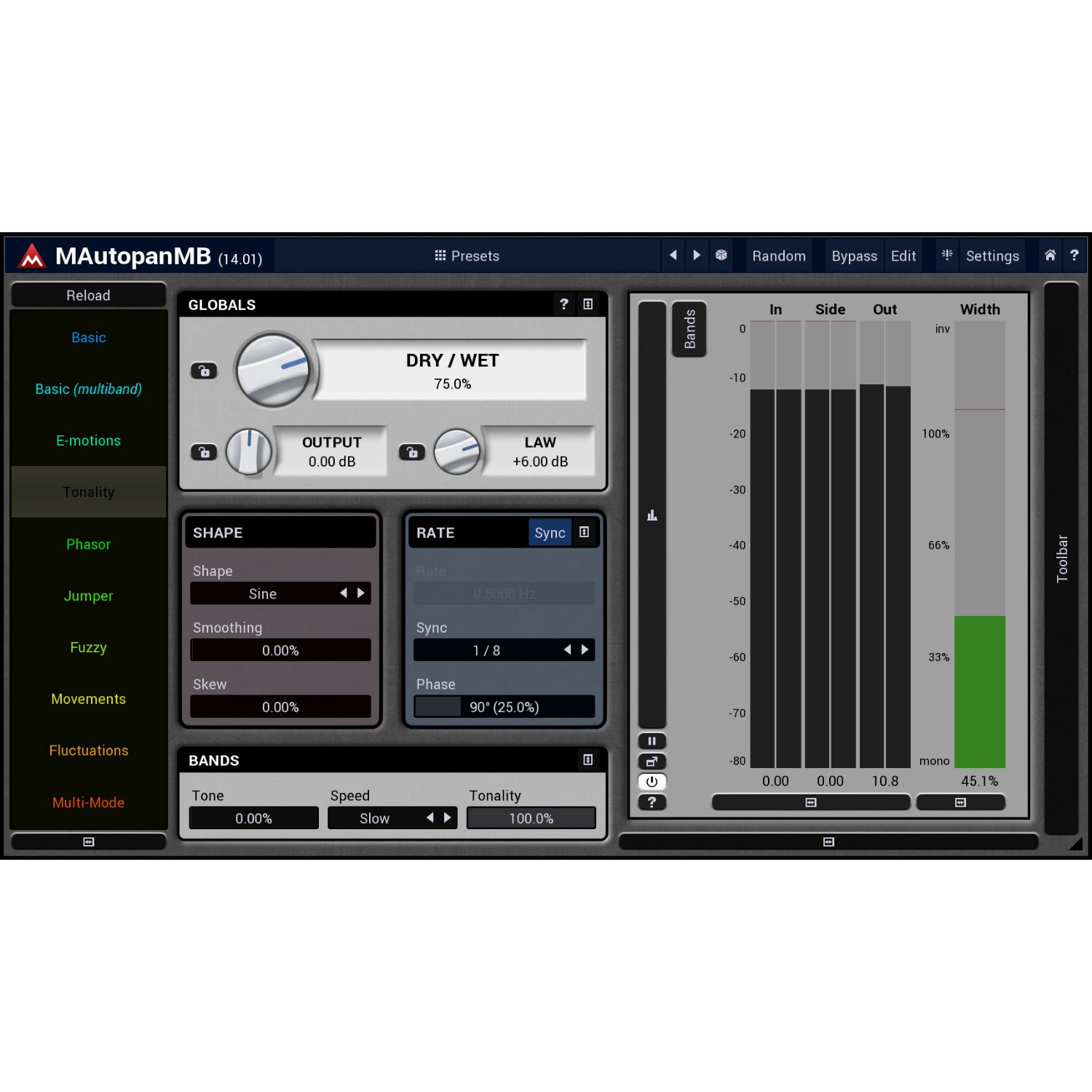Open the Presets browser
Image resolution: width=1092 pixels, height=1092 pixels.
(x=467, y=256)
